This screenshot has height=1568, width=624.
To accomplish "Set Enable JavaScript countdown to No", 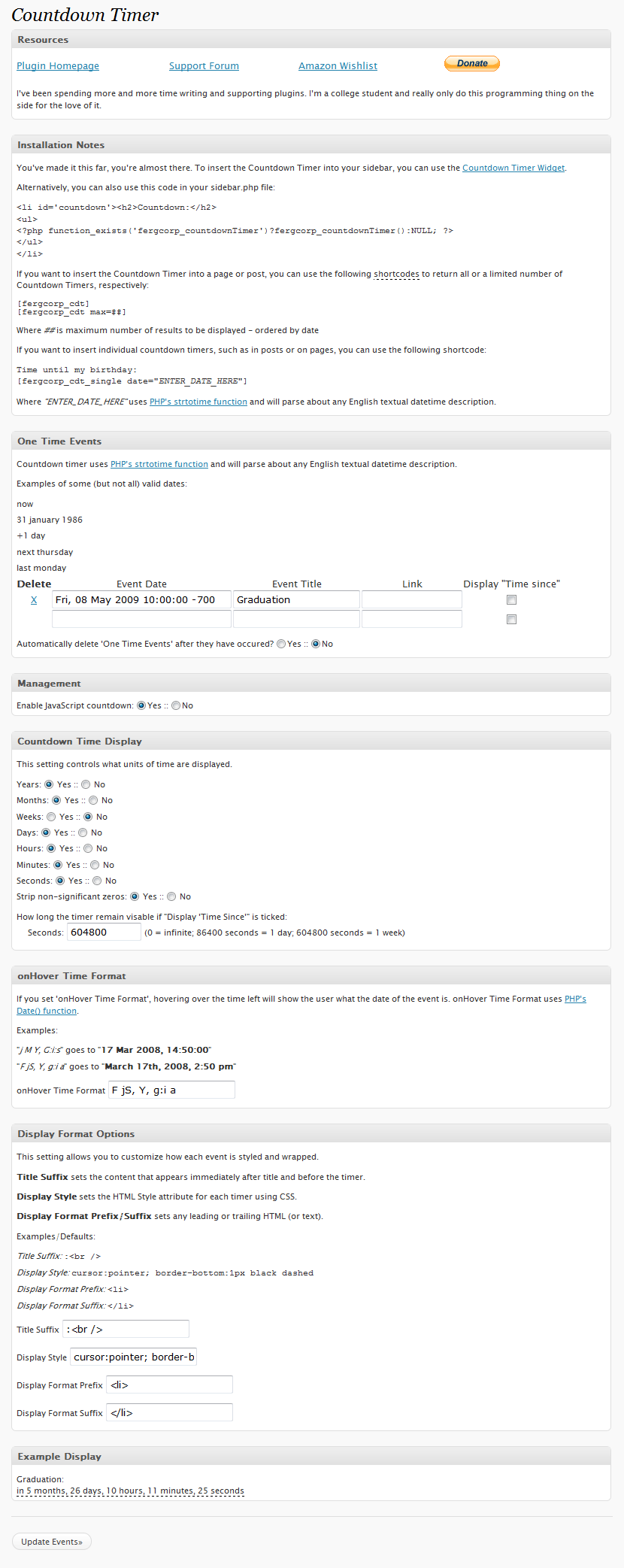I will pyautogui.click(x=176, y=706).
